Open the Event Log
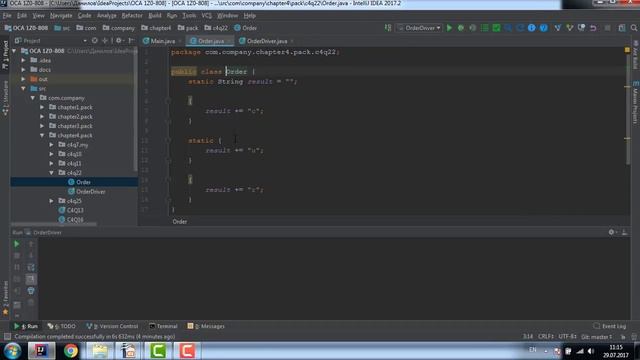 610,326
